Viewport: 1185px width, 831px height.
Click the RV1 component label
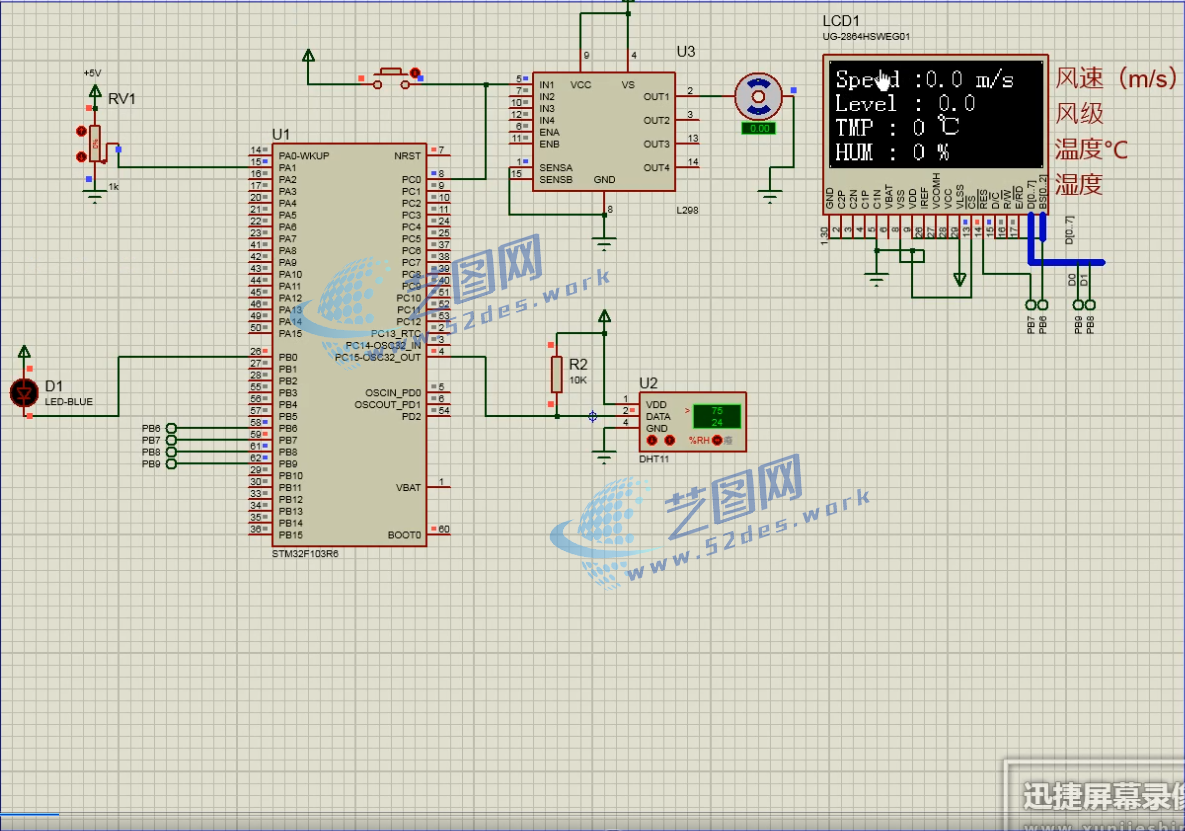122,99
